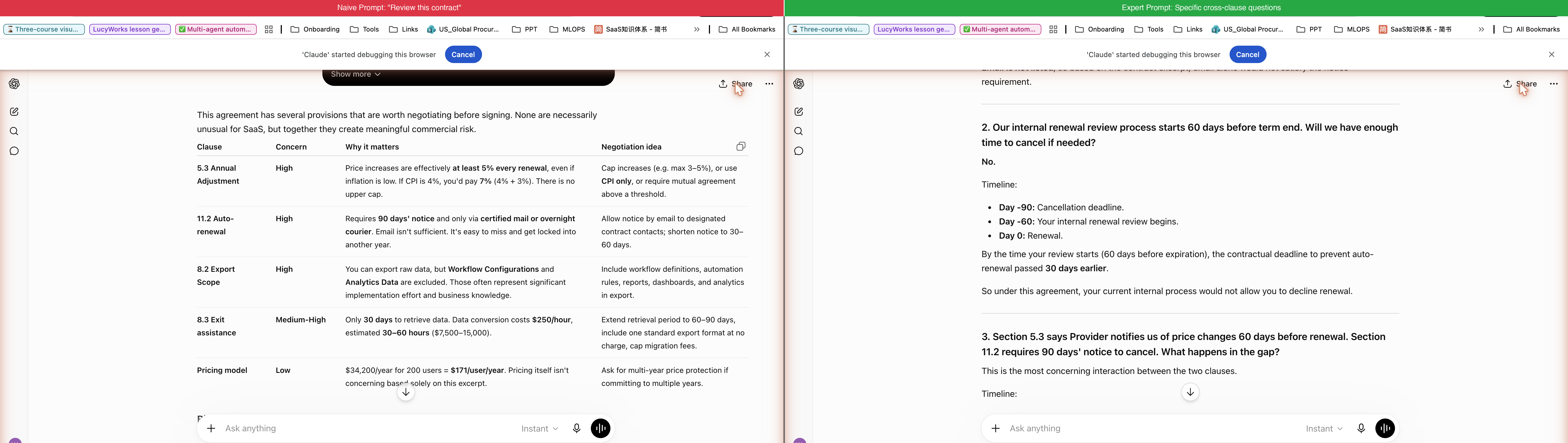
Task: Open more options ellipsis in left pane
Action: point(769,84)
